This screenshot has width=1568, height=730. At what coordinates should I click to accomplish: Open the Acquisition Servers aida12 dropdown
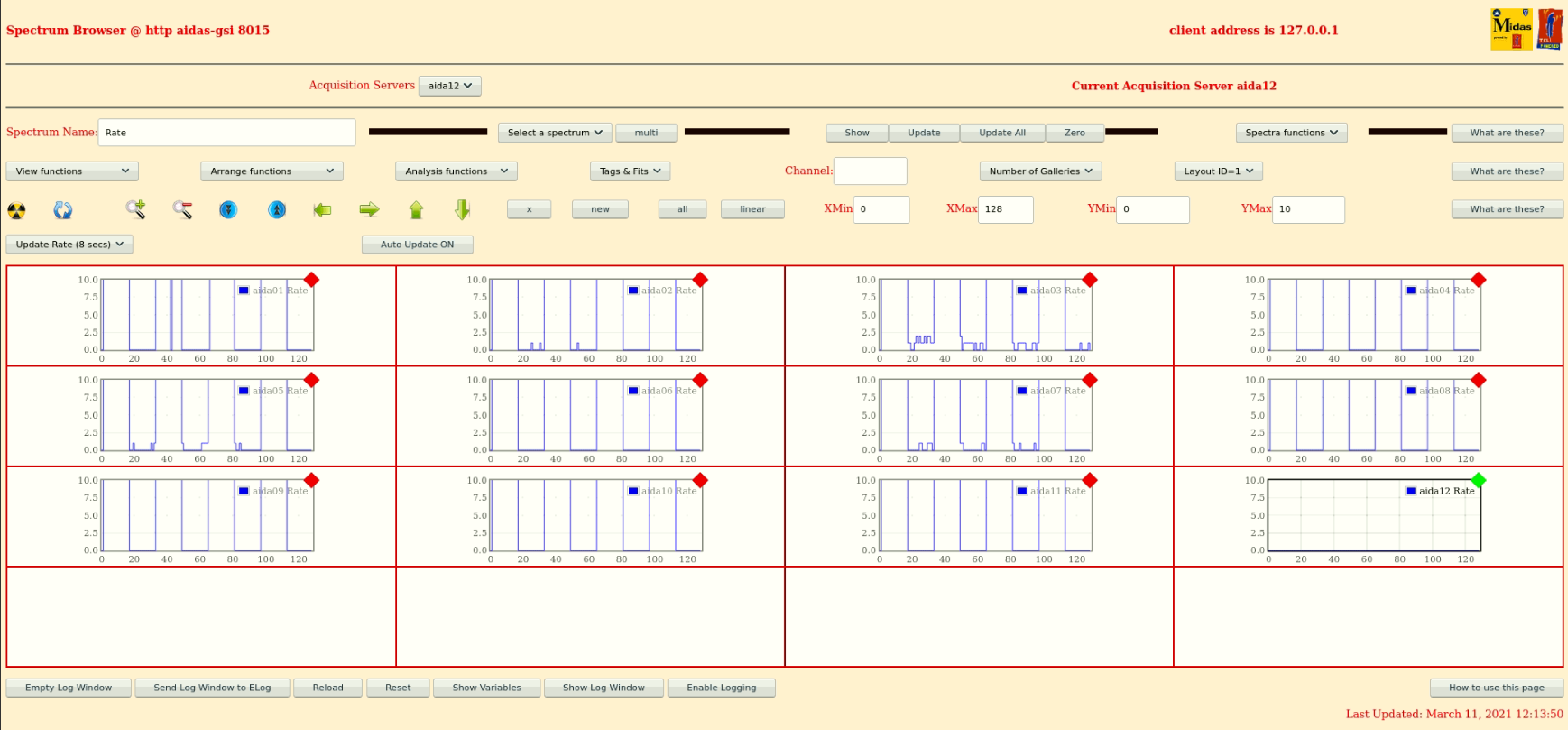tap(449, 86)
